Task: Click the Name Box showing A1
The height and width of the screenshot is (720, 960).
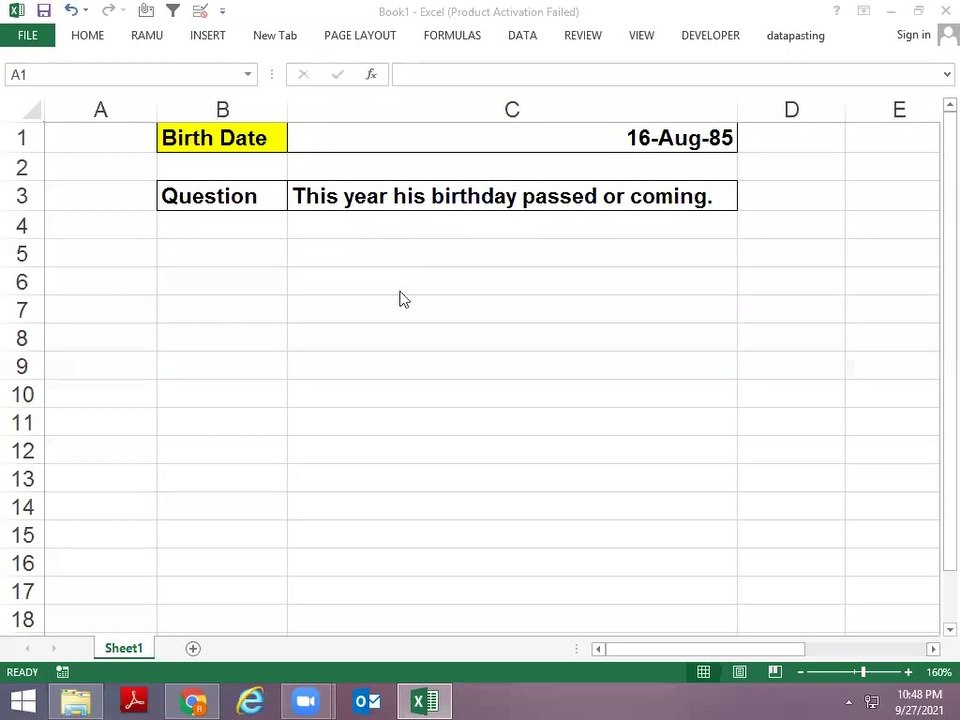Action: [x=122, y=75]
